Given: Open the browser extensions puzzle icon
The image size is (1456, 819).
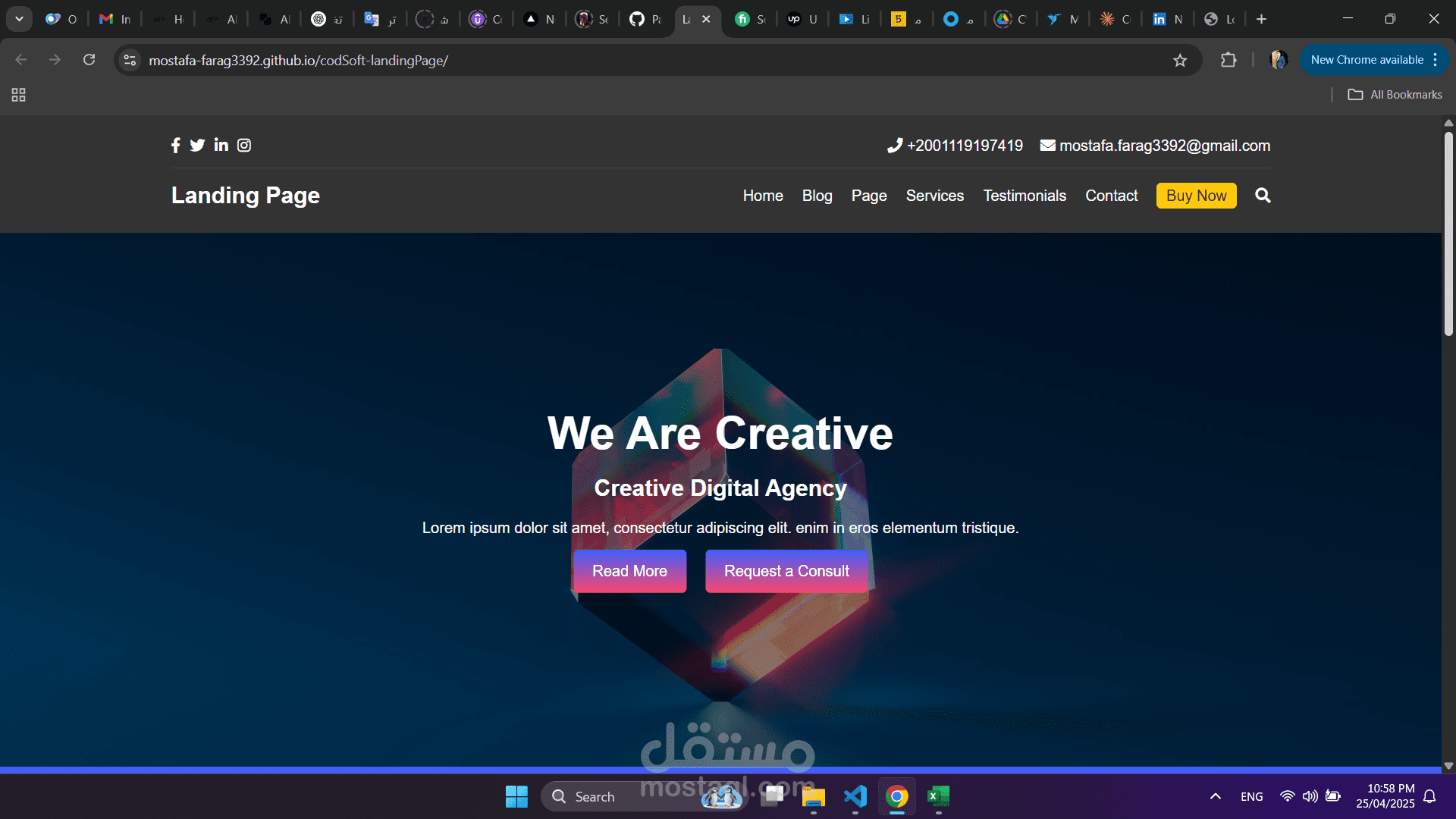Looking at the screenshot, I should [x=1228, y=59].
